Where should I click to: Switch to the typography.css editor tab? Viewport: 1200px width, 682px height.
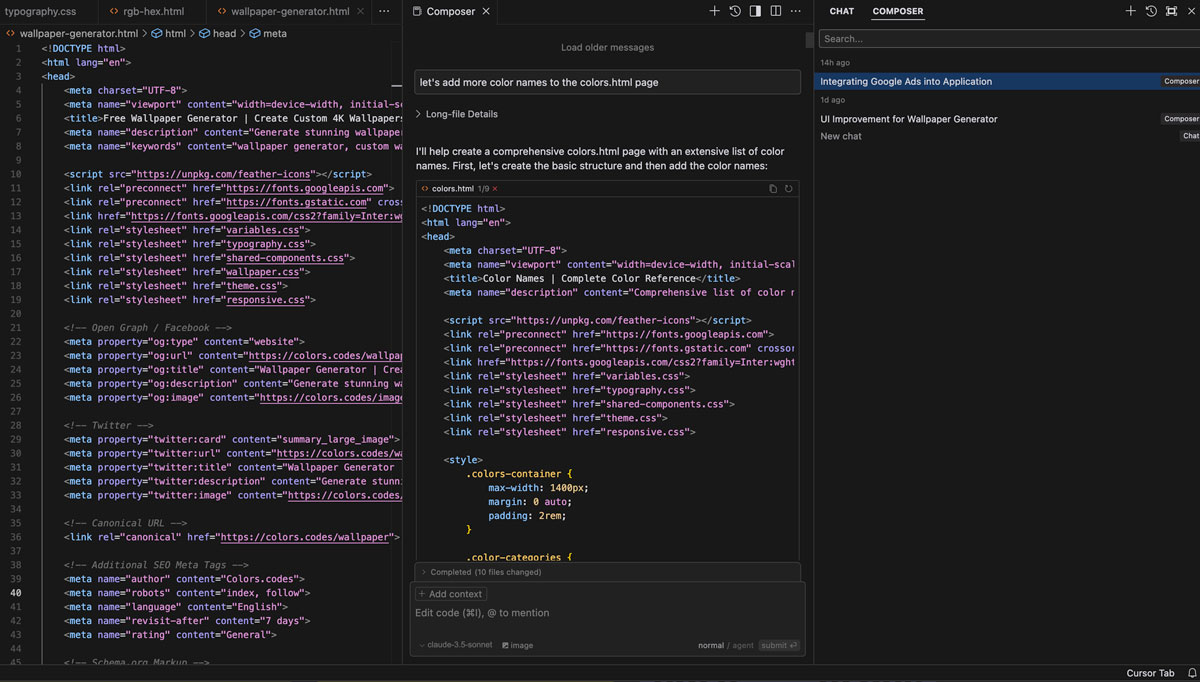tap(41, 12)
